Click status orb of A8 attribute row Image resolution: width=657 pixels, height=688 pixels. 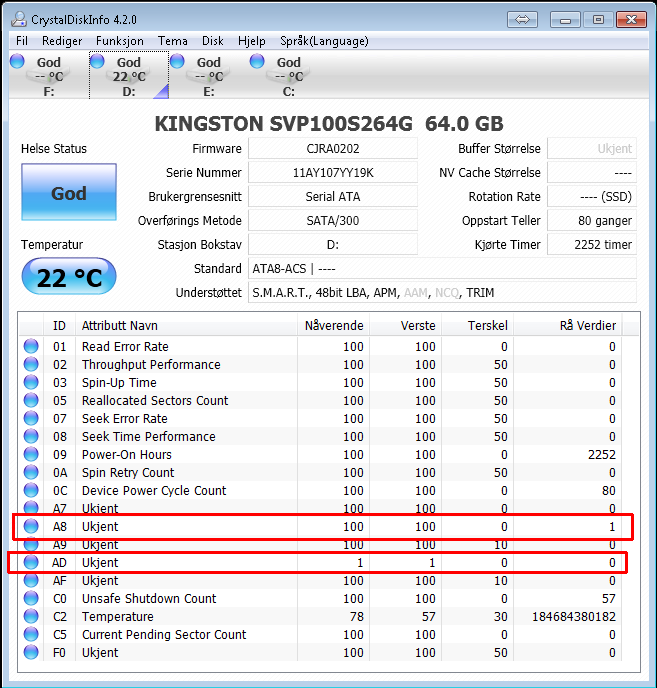click(x=31, y=526)
